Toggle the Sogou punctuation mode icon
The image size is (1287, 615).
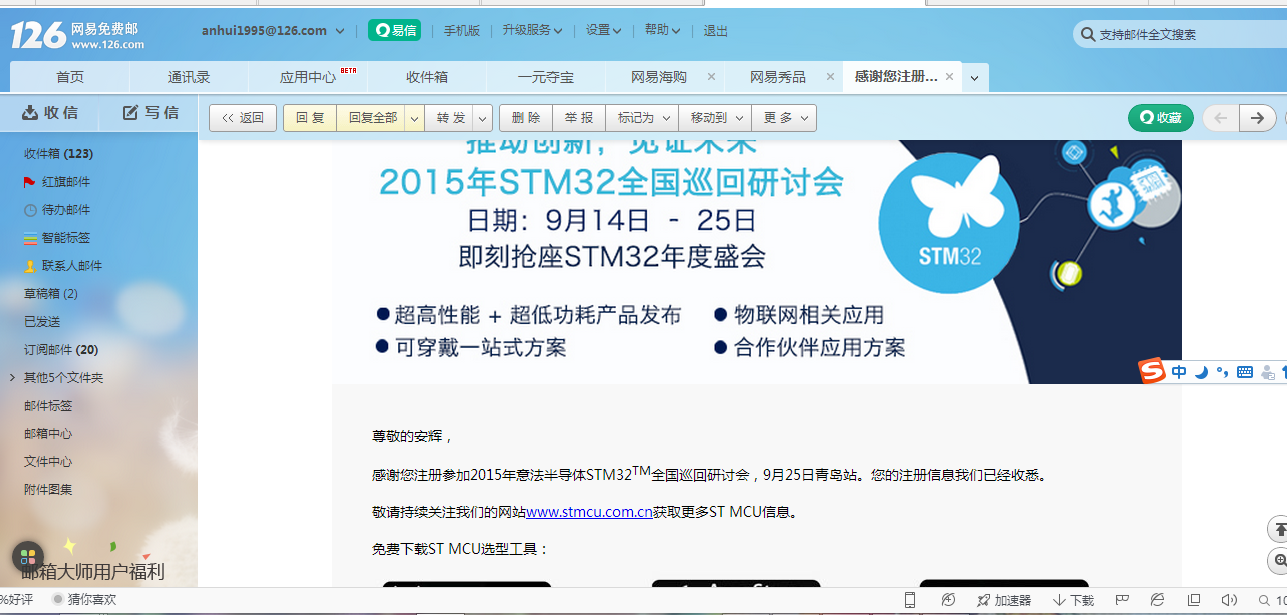point(1222,372)
